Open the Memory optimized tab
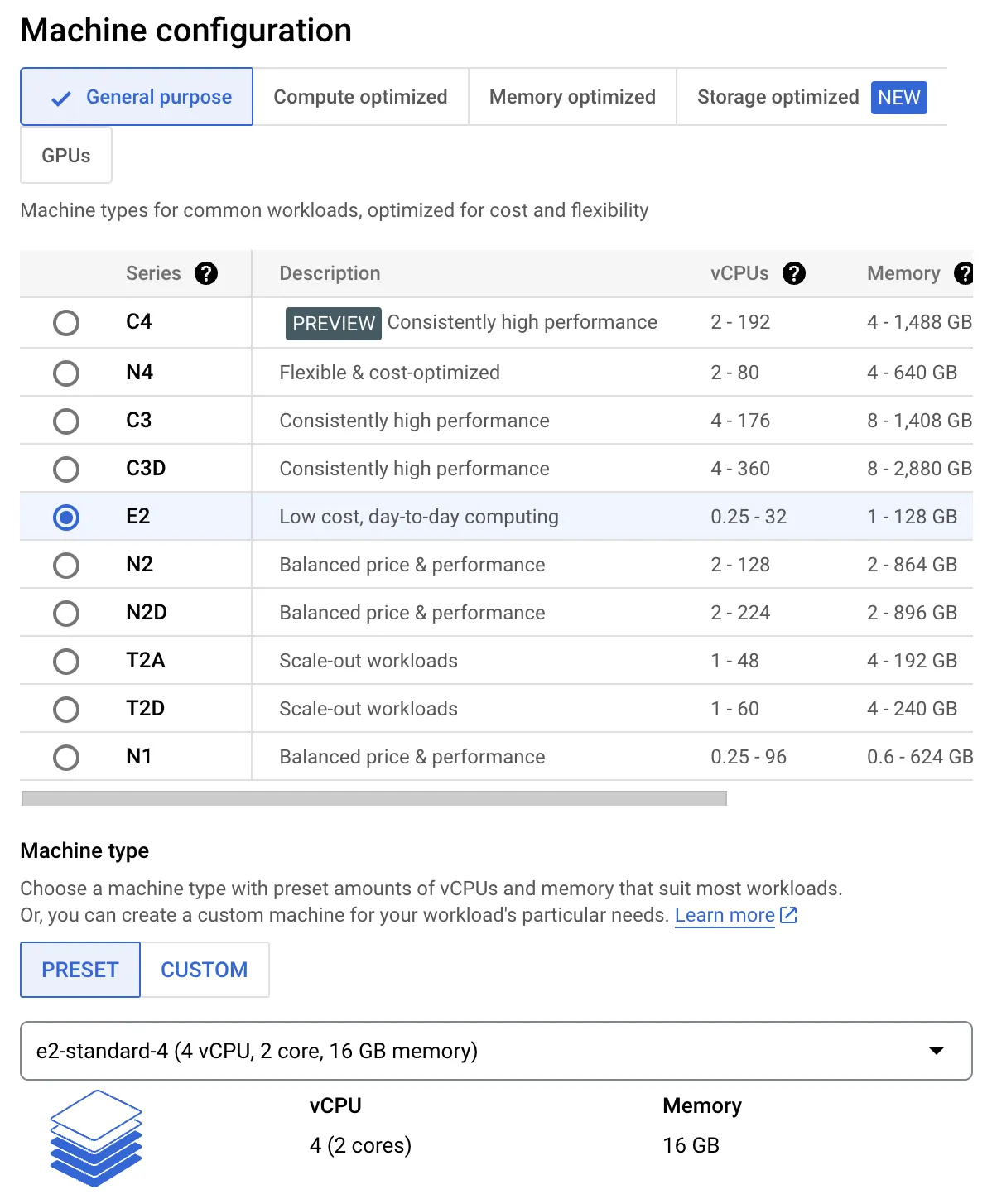Screen dimensions: 992x1204 572,97
